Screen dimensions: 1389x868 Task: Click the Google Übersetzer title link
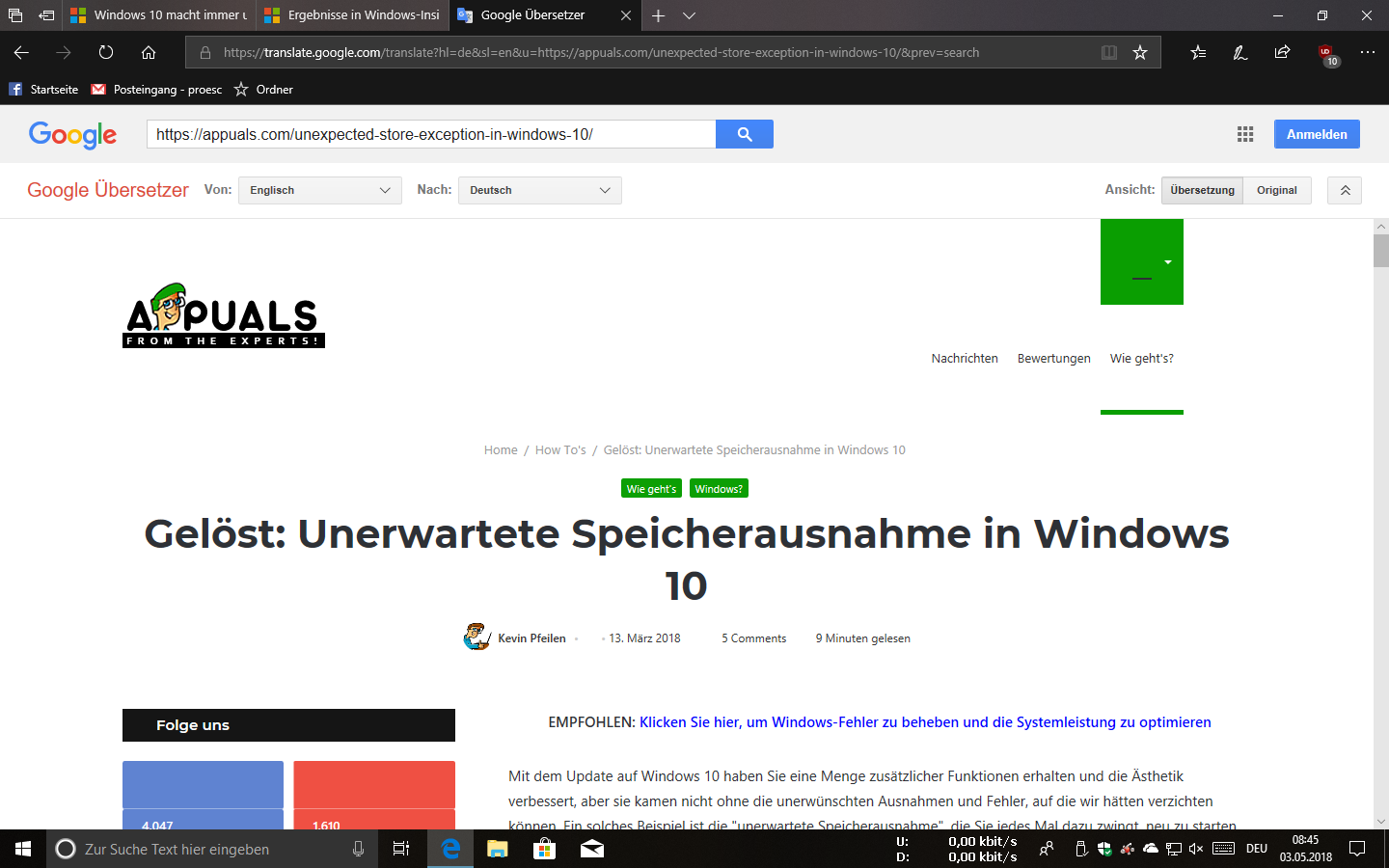click(x=108, y=190)
